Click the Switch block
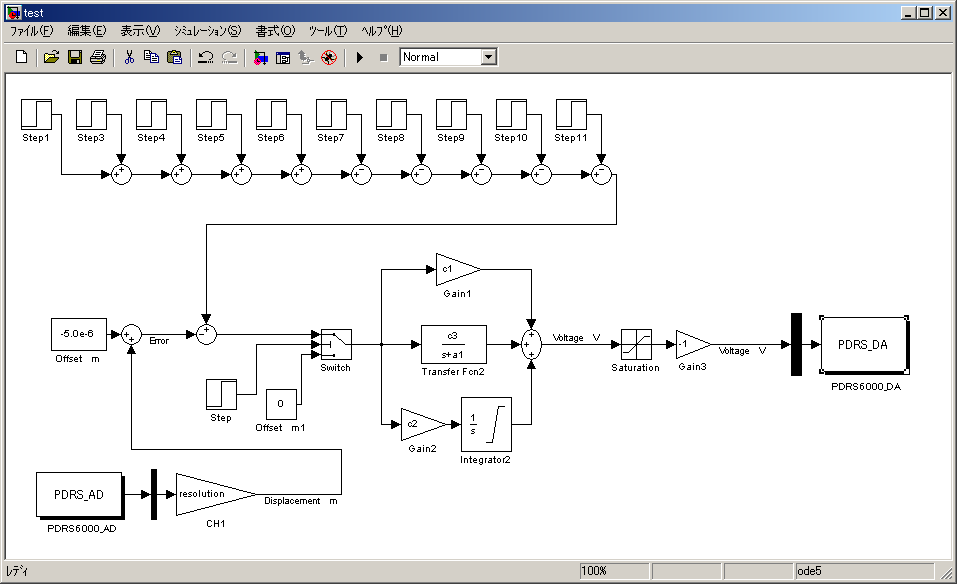 pos(336,344)
